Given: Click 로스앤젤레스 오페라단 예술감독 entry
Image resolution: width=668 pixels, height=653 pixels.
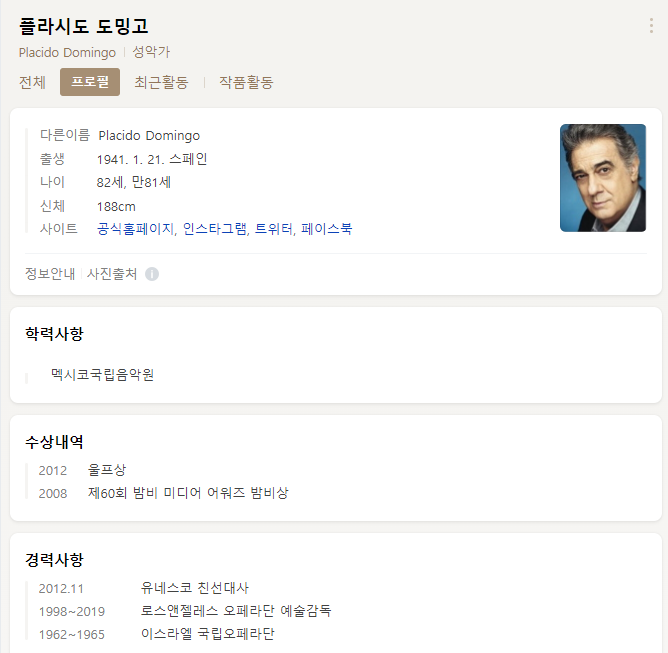Looking at the screenshot, I should point(236,611).
